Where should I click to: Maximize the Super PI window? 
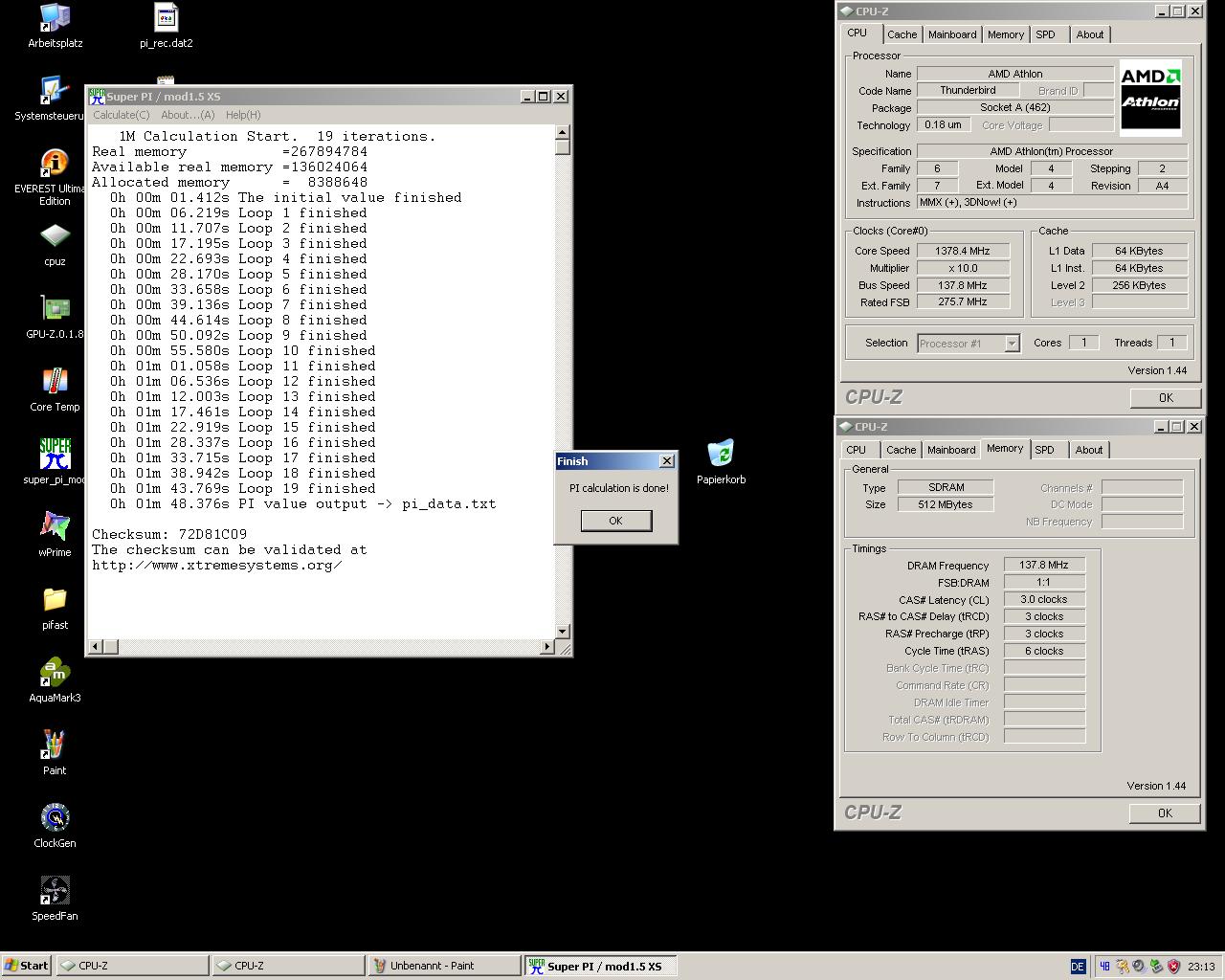click(544, 96)
